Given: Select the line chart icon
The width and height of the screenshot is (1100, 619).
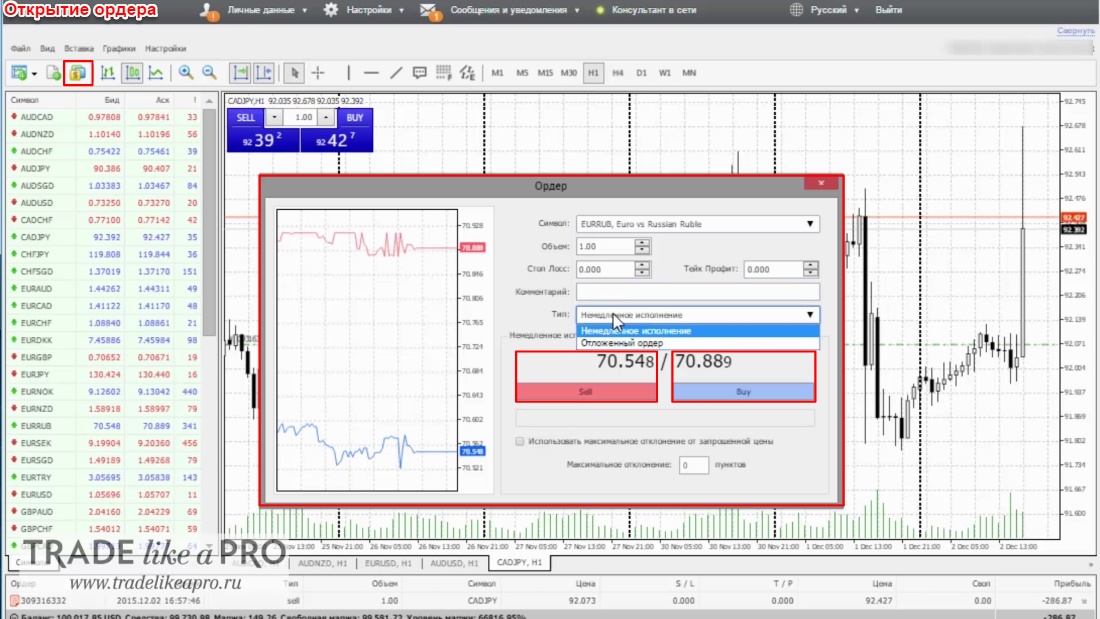Looking at the screenshot, I should [x=156, y=73].
